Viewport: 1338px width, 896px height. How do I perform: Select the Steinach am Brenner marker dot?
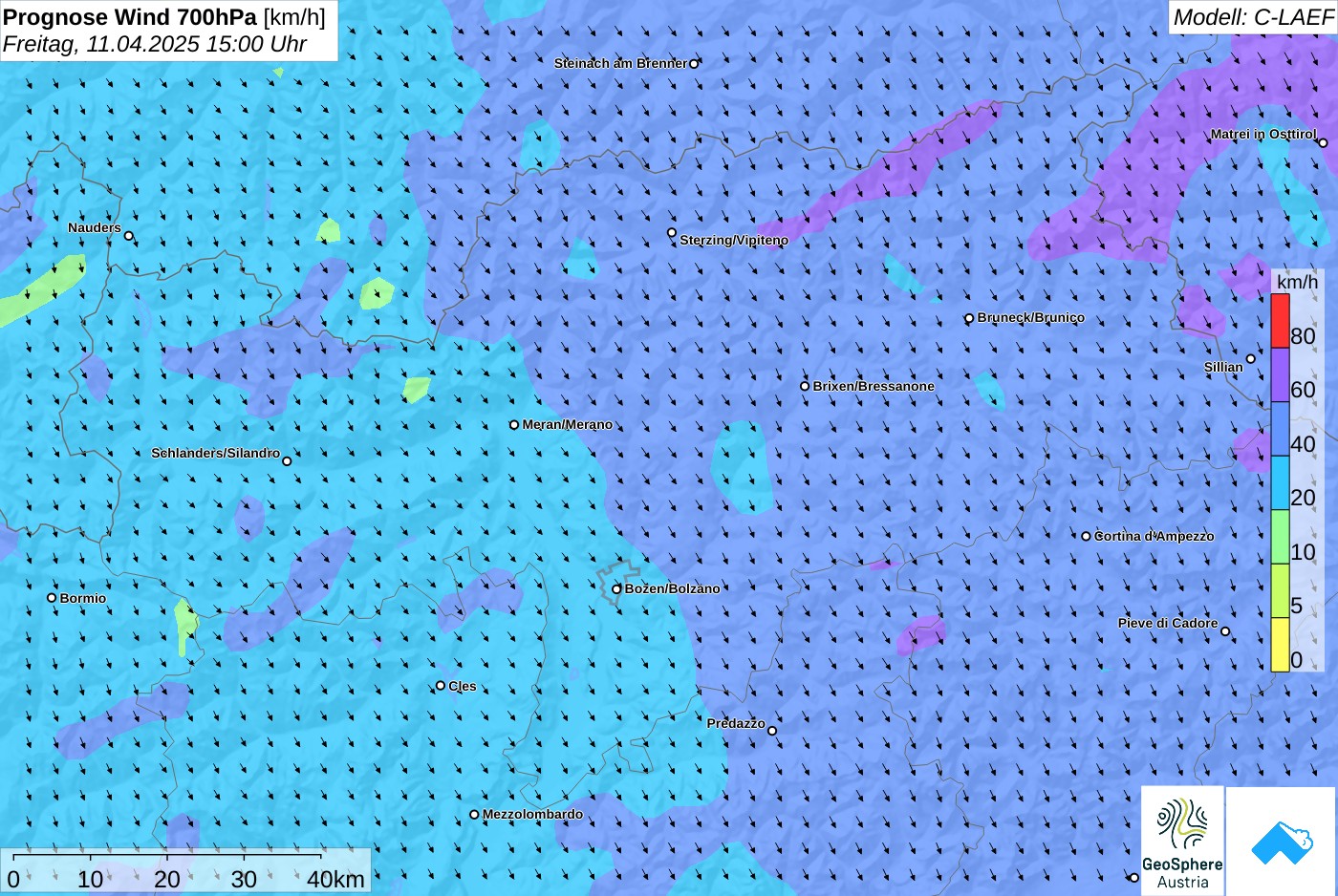click(694, 64)
